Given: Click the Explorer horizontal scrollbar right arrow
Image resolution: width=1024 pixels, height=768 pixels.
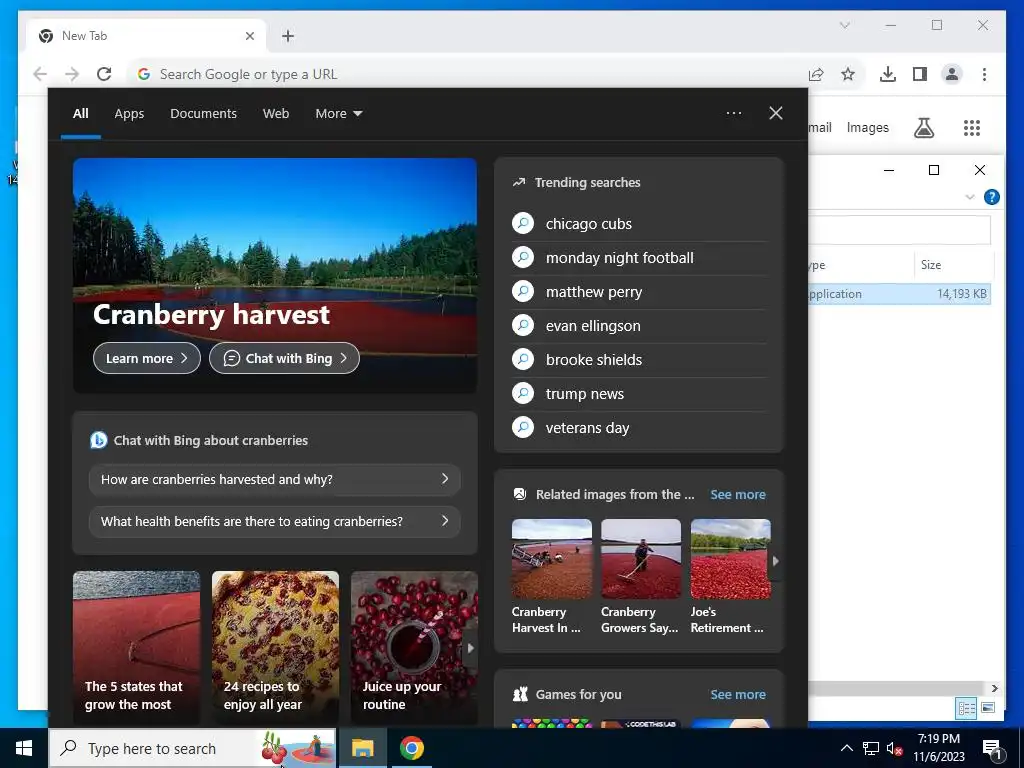Looking at the screenshot, I should [994, 688].
